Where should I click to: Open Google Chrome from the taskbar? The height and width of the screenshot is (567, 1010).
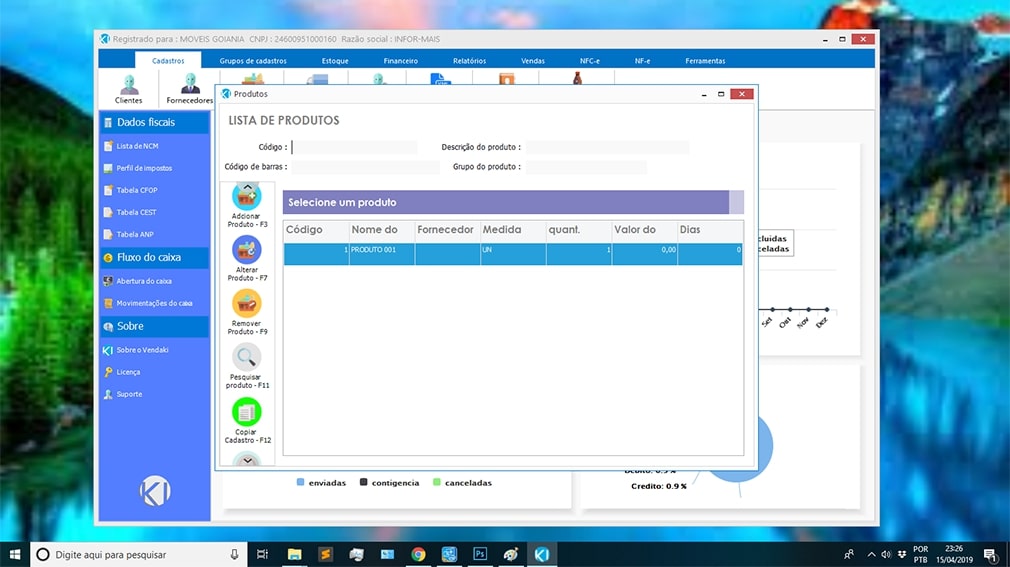418,554
